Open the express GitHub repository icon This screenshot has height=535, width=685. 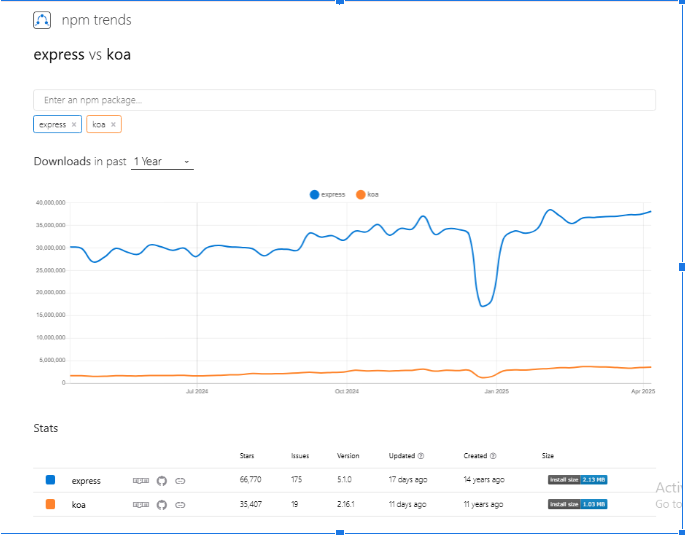pos(162,480)
